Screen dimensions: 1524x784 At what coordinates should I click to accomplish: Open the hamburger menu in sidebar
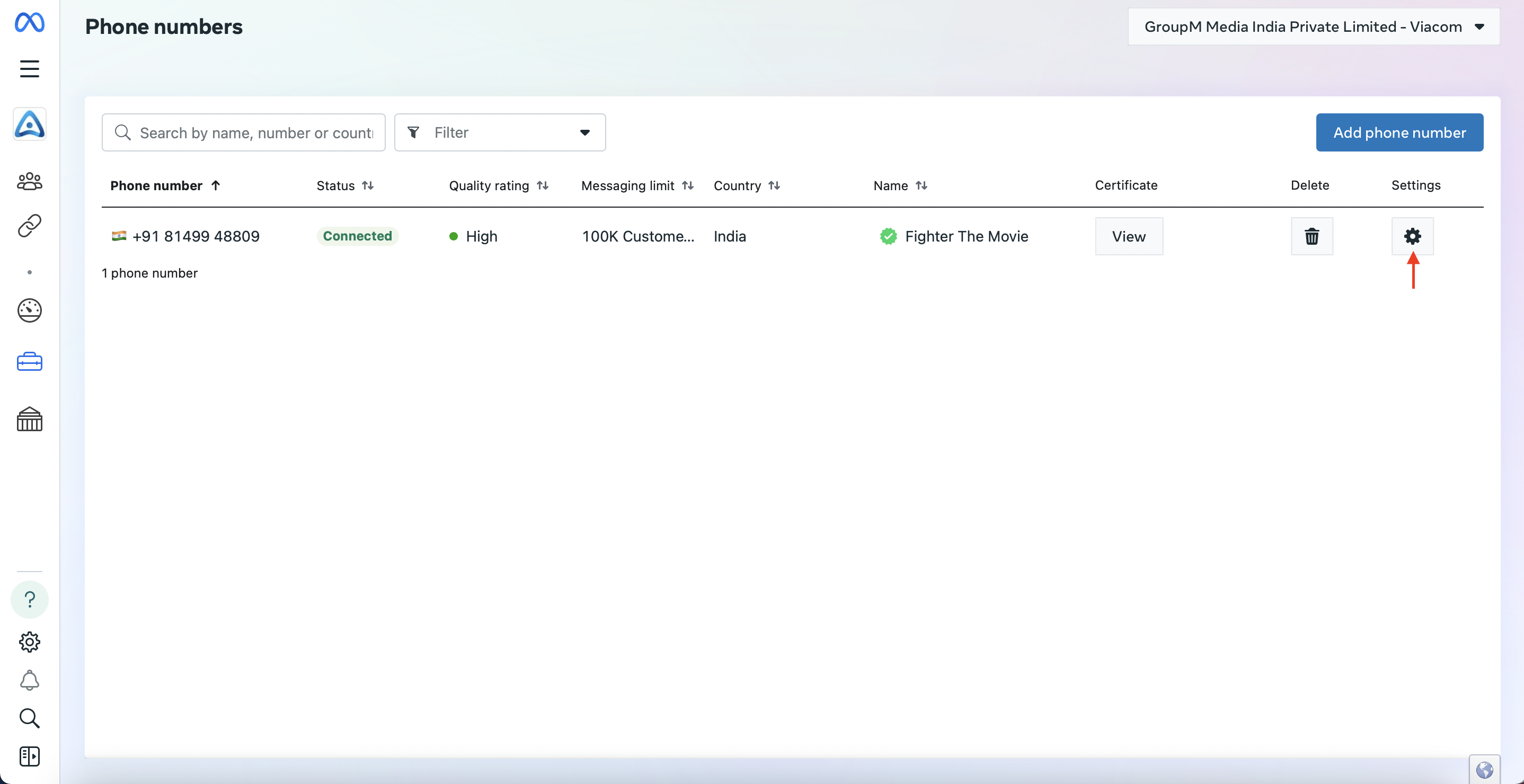[30, 68]
